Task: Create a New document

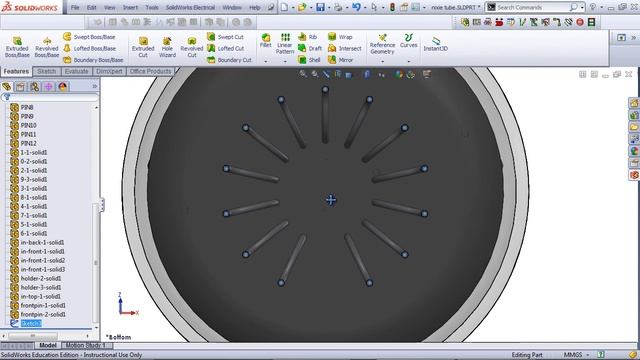Action: coord(284,7)
